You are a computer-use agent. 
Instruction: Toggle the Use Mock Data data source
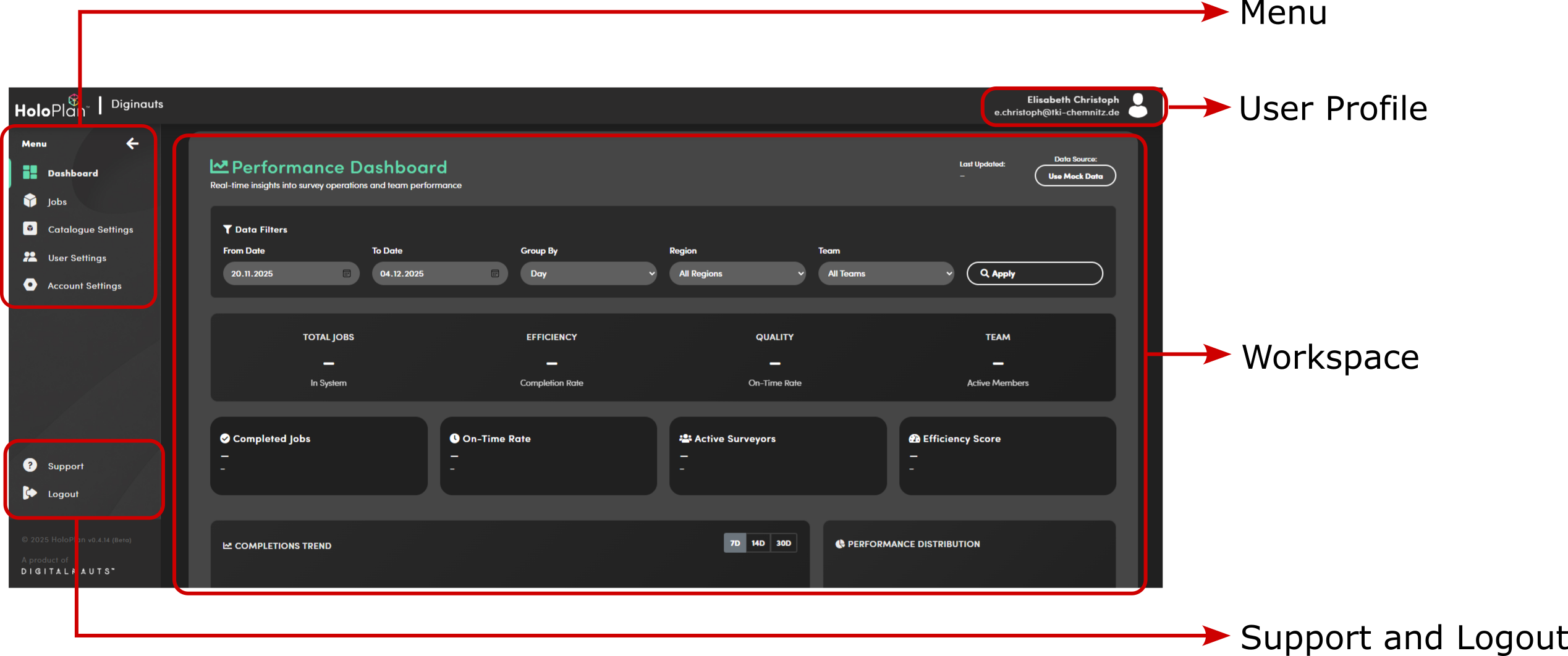(x=1075, y=175)
